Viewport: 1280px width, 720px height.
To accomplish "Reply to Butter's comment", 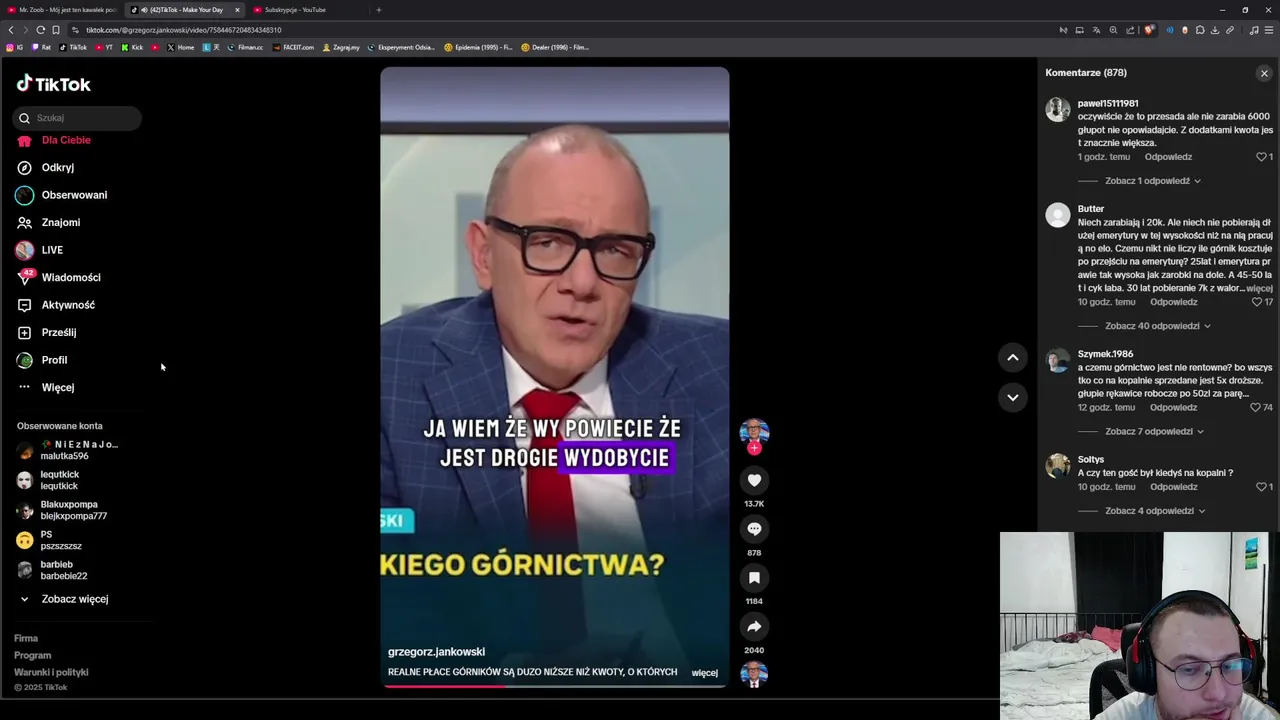I will point(1173,302).
